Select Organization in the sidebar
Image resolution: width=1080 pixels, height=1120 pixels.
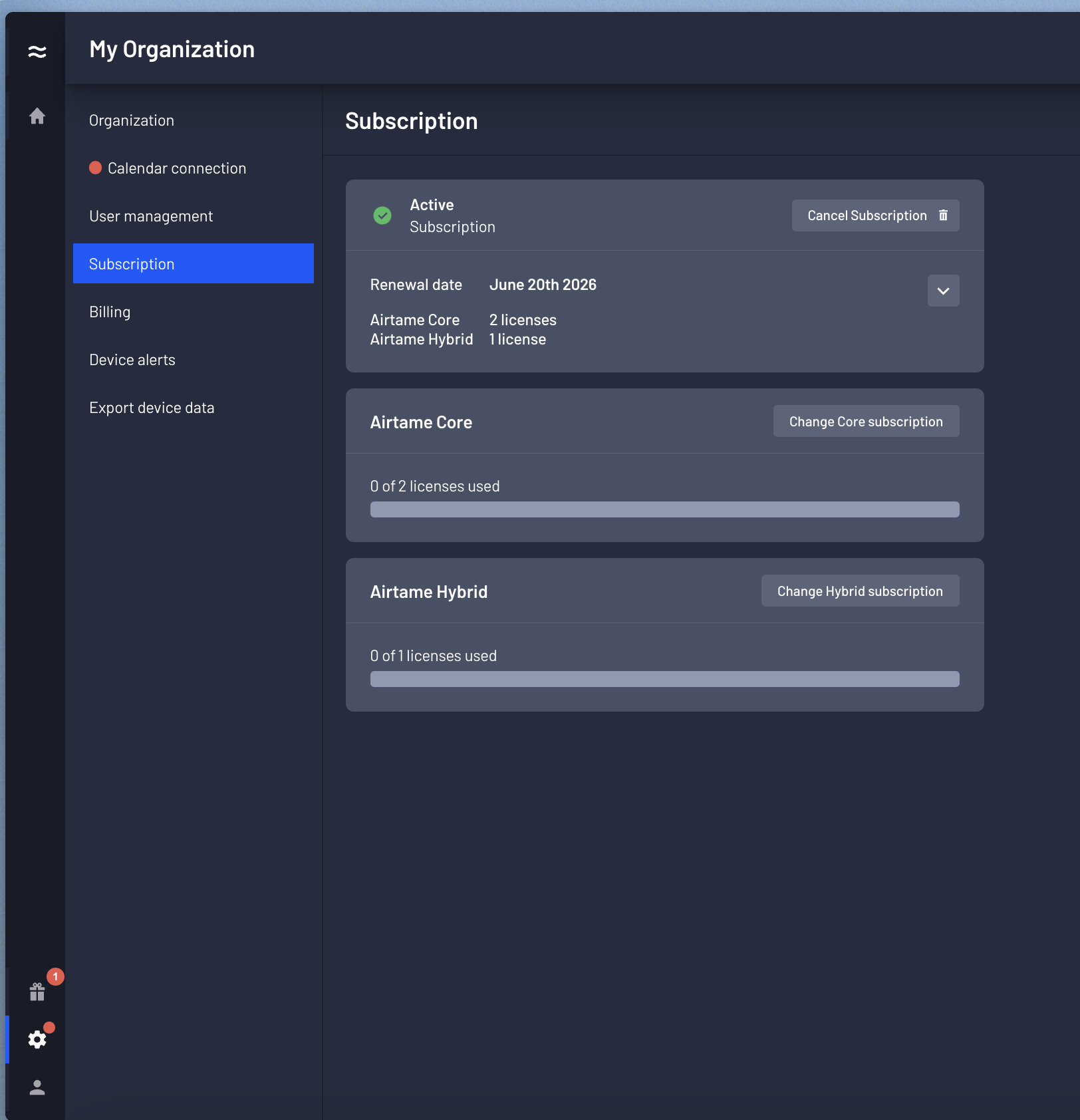pyautogui.click(x=131, y=120)
